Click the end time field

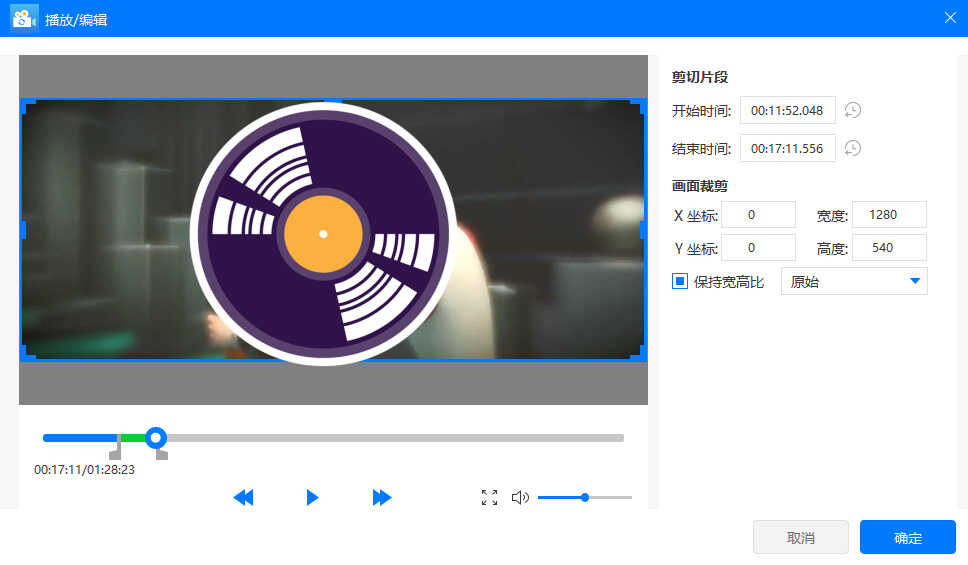pos(787,148)
